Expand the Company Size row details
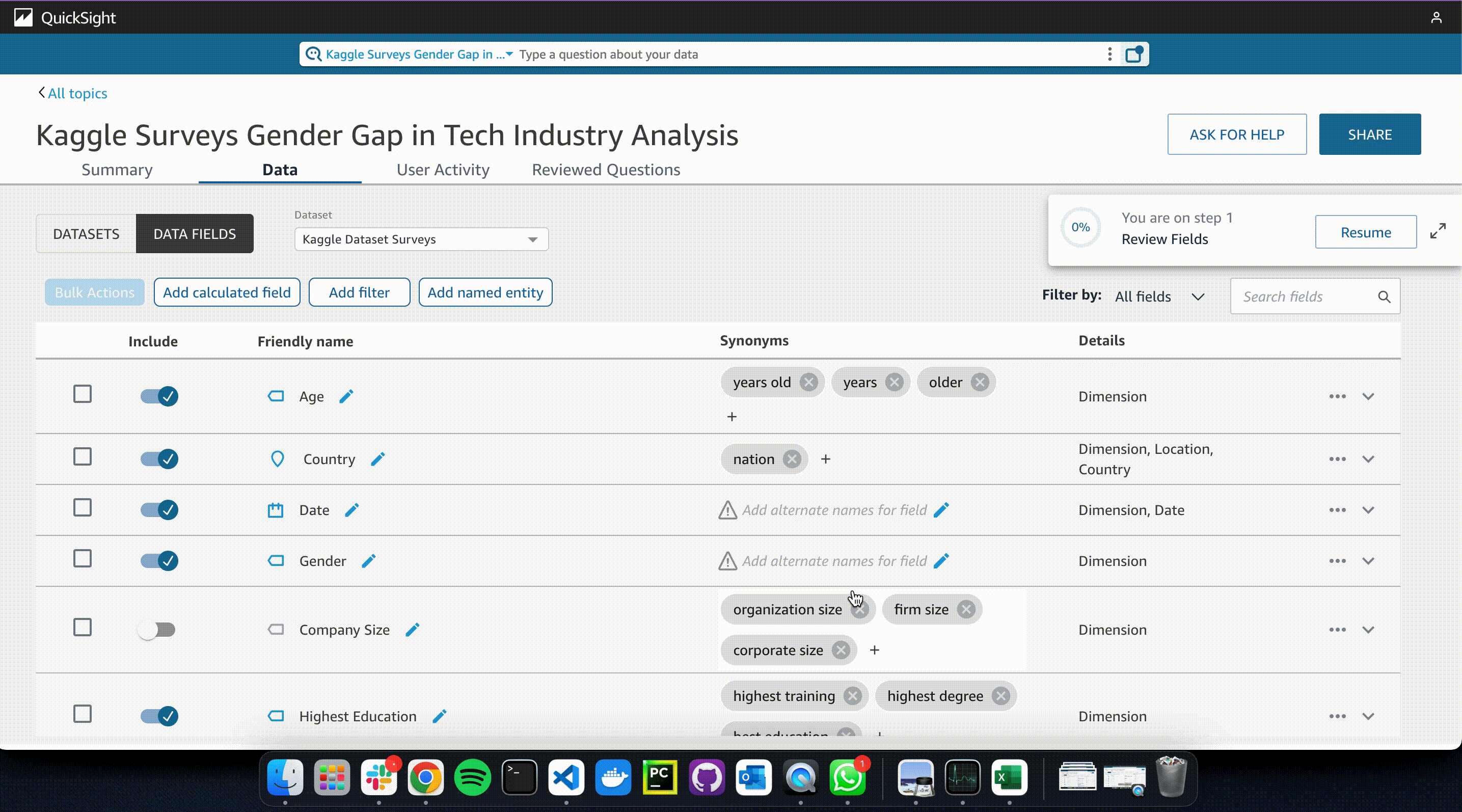This screenshot has height=812, width=1462. pos(1368,629)
